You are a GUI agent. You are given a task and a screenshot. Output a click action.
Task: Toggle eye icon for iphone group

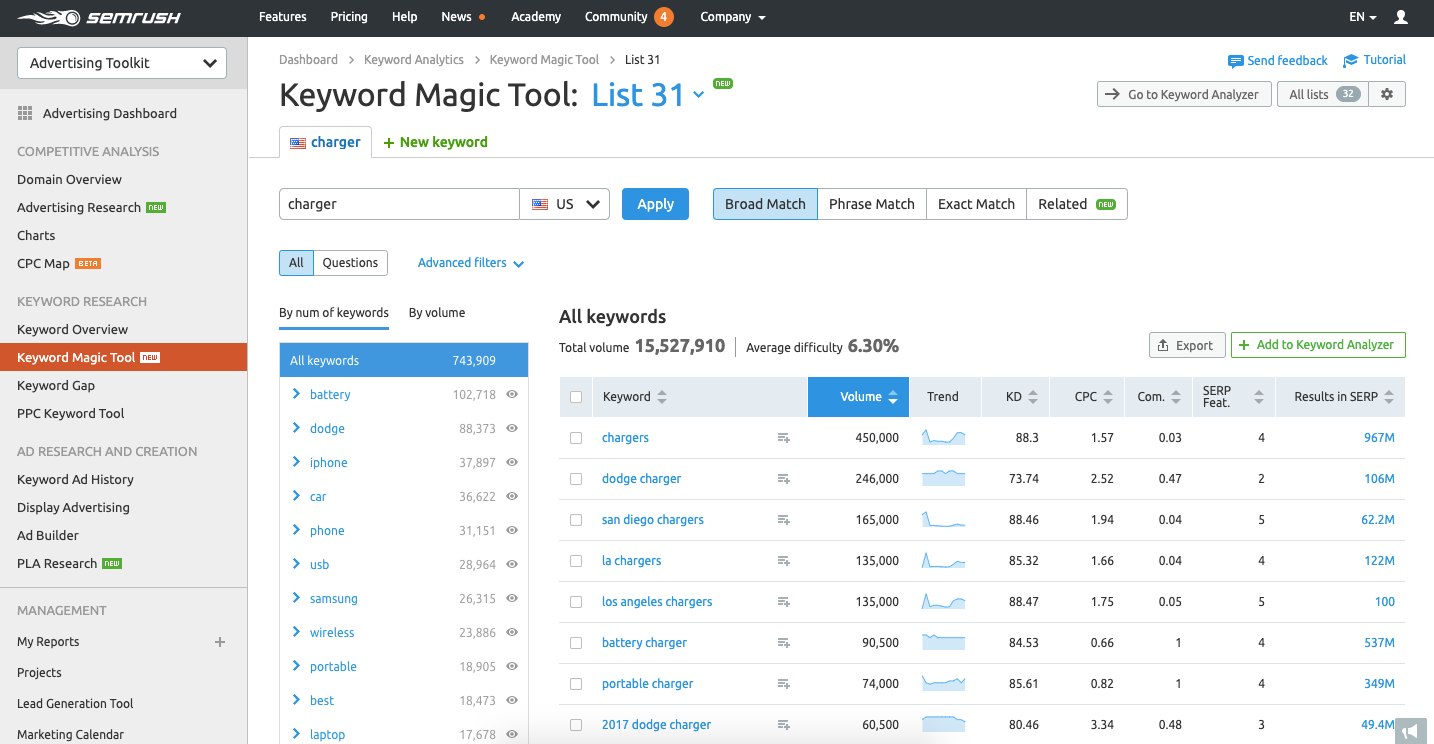(512, 463)
